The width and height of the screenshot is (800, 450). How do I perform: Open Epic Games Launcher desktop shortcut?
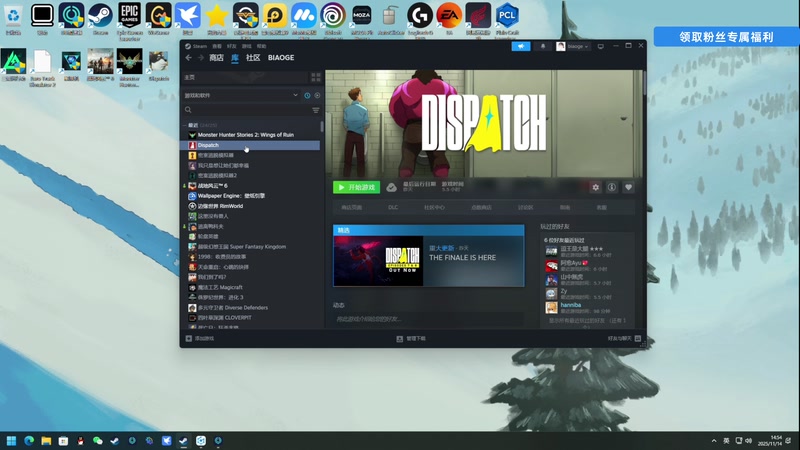[130, 20]
